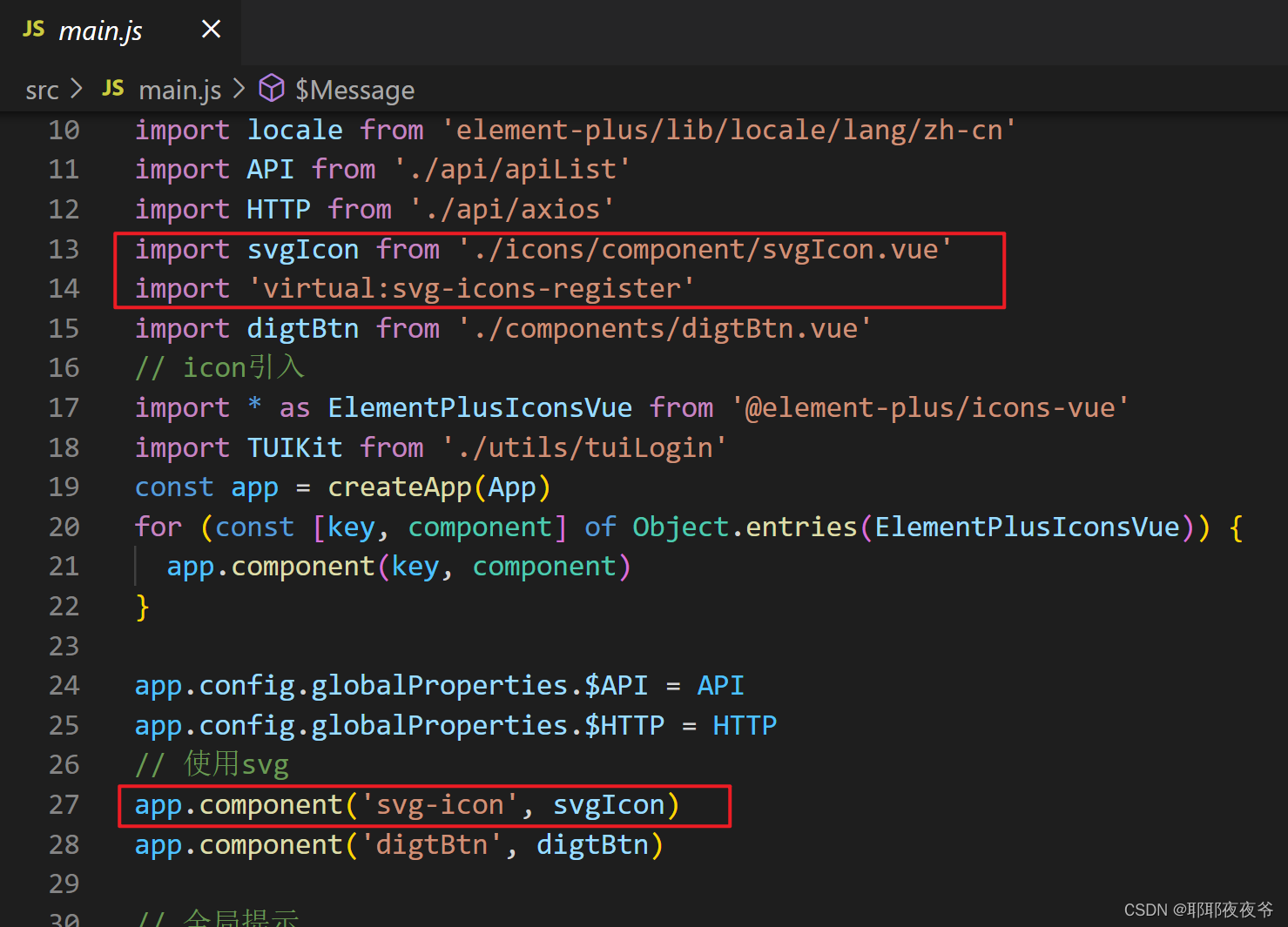This screenshot has height=927, width=1288.
Task: Click the $Message symbol breadcrumb
Action: coord(354,90)
